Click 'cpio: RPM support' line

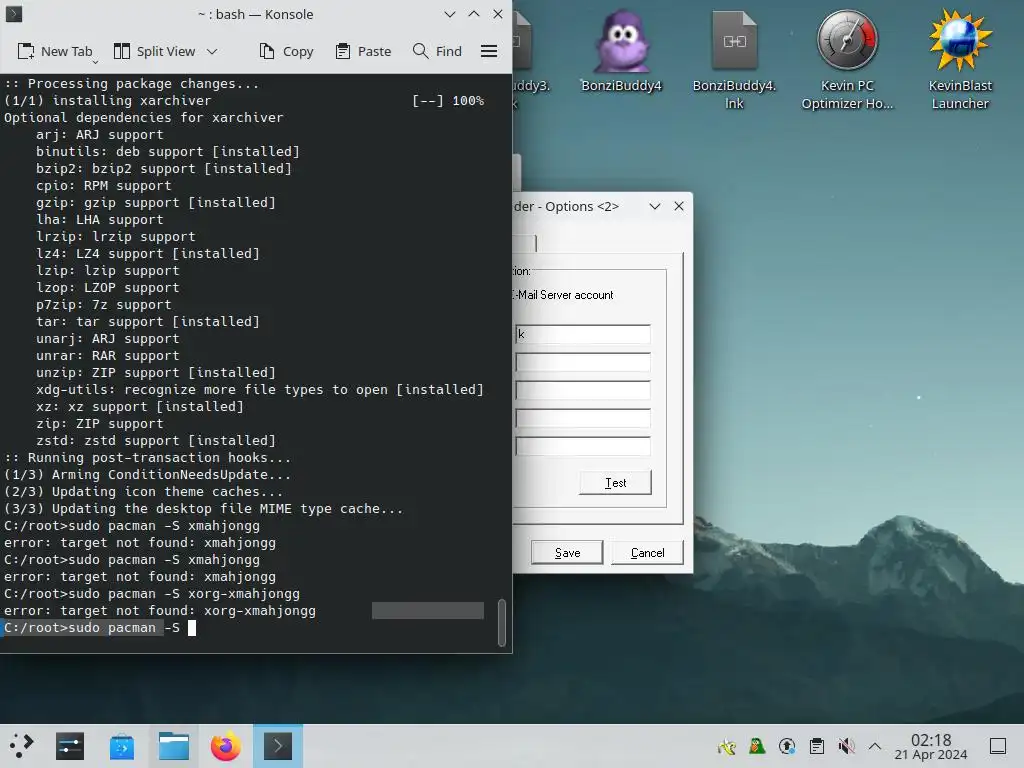pyautogui.click(x=104, y=185)
